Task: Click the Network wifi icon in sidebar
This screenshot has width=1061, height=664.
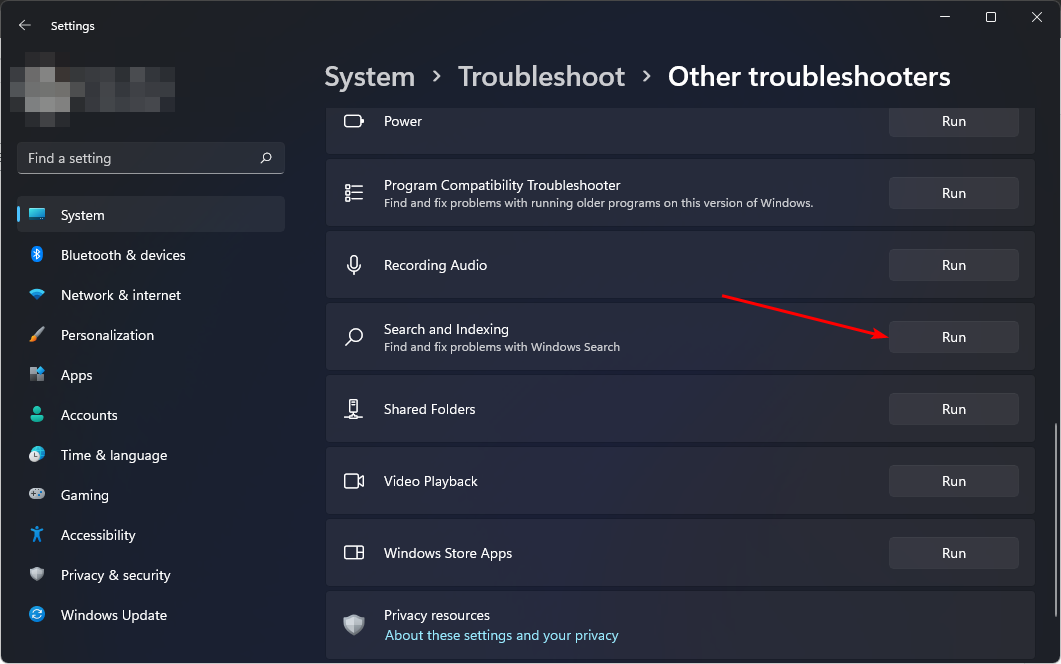Action: tap(37, 294)
